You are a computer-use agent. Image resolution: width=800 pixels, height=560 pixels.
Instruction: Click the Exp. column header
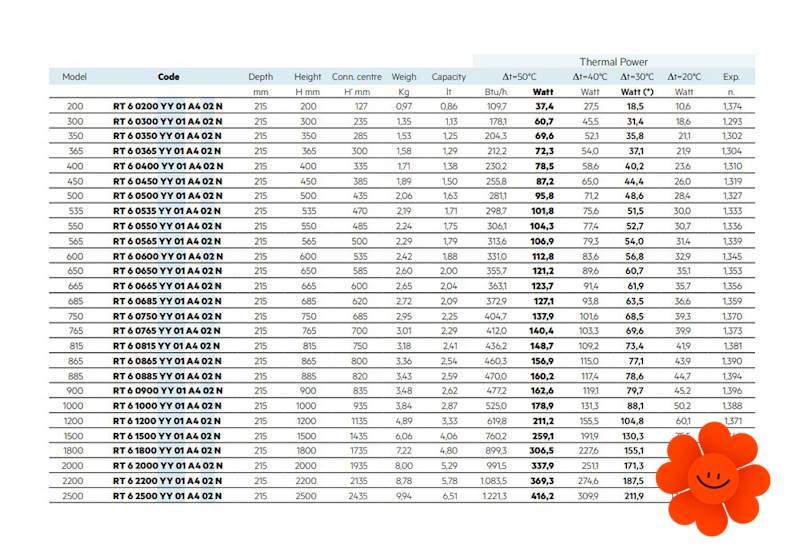pyautogui.click(x=732, y=77)
